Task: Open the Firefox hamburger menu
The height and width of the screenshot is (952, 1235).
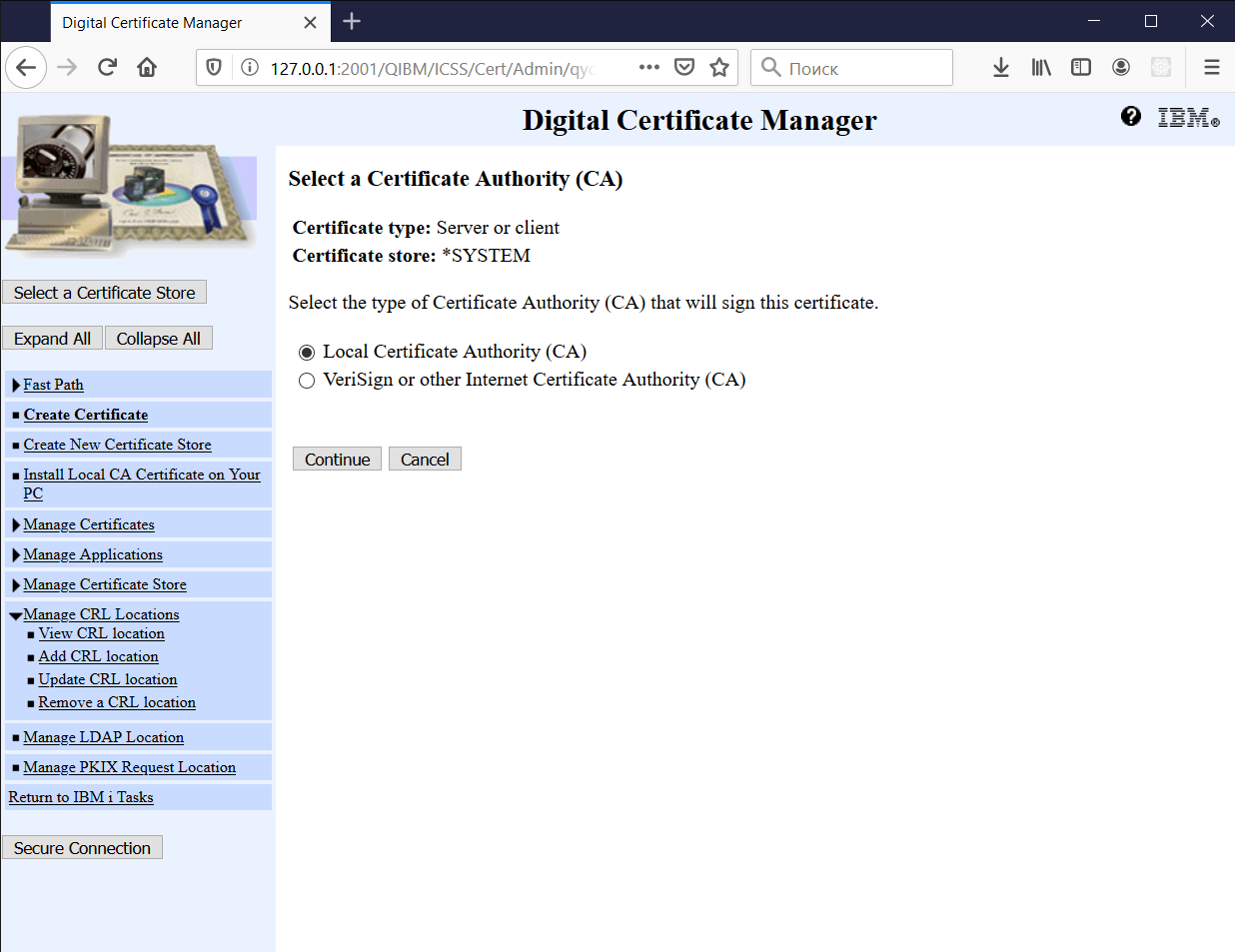Action: tap(1212, 67)
